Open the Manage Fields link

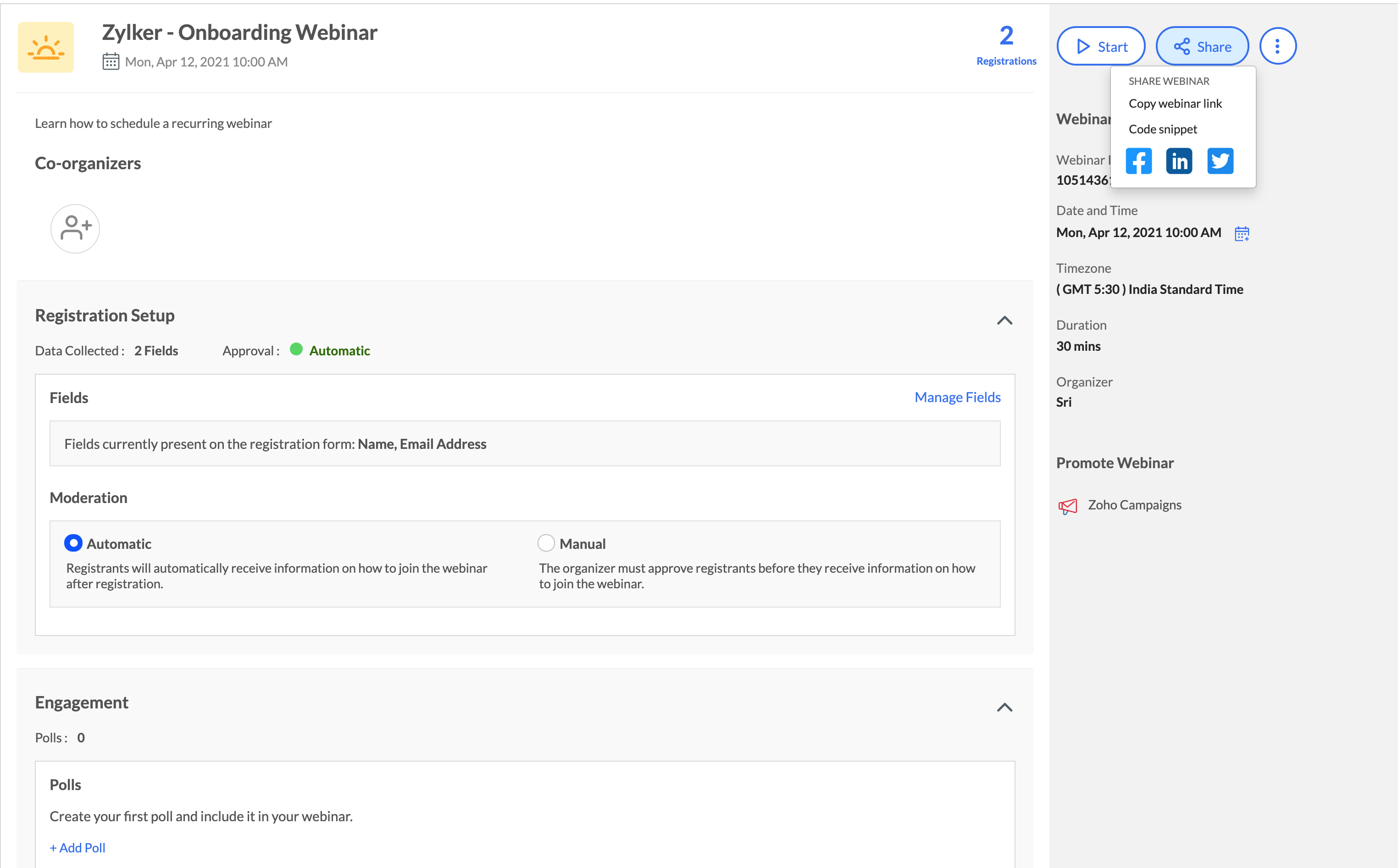pos(957,397)
